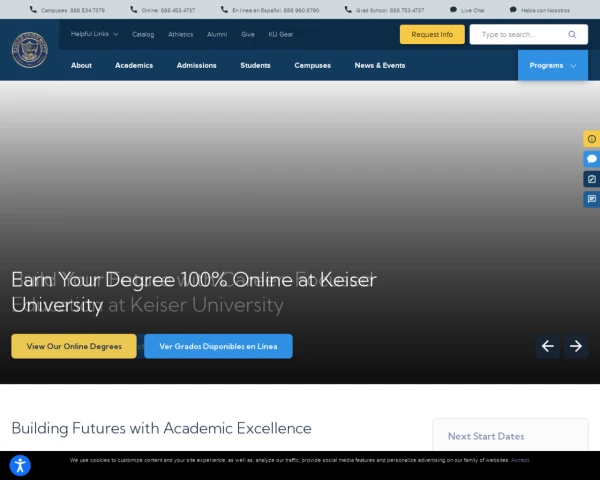Open the accessibility widget icon

click(x=20, y=466)
